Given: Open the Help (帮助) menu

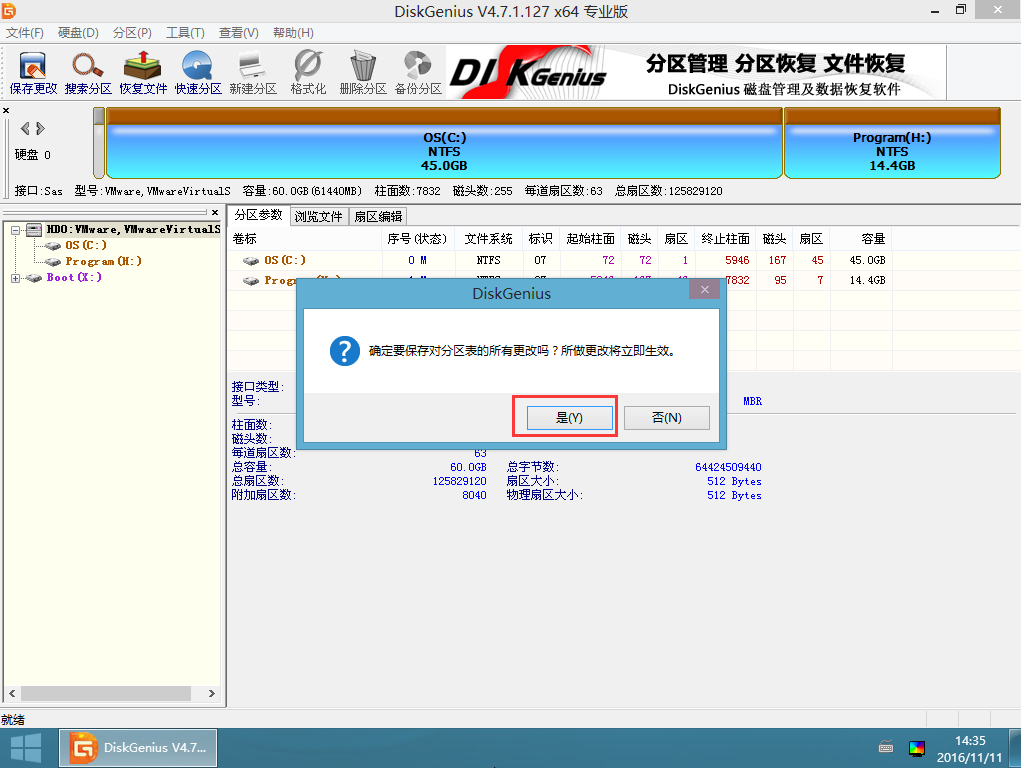Looking at the screenshot, I should pyautogui.click(x=293, y=33).
